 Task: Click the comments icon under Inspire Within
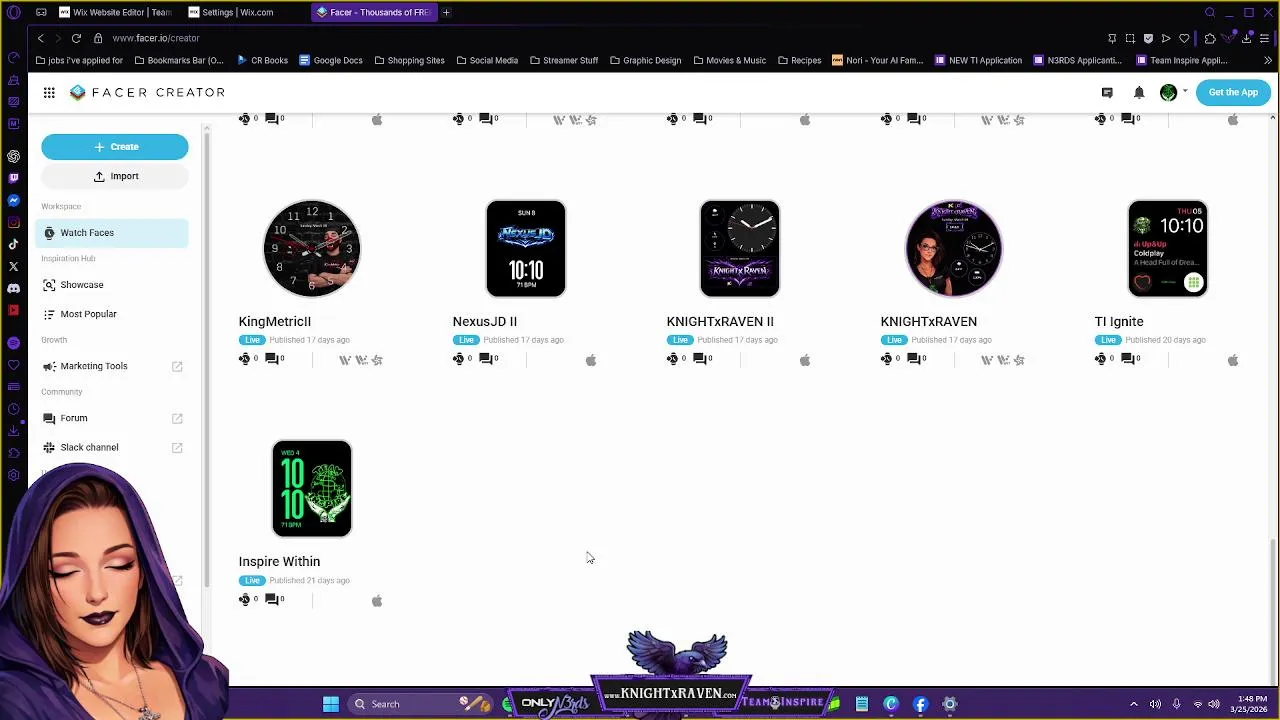[271, 599]
